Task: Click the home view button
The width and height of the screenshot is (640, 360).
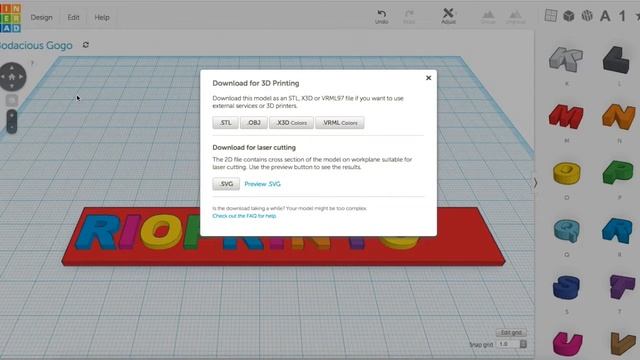Action: pos(12,76)
